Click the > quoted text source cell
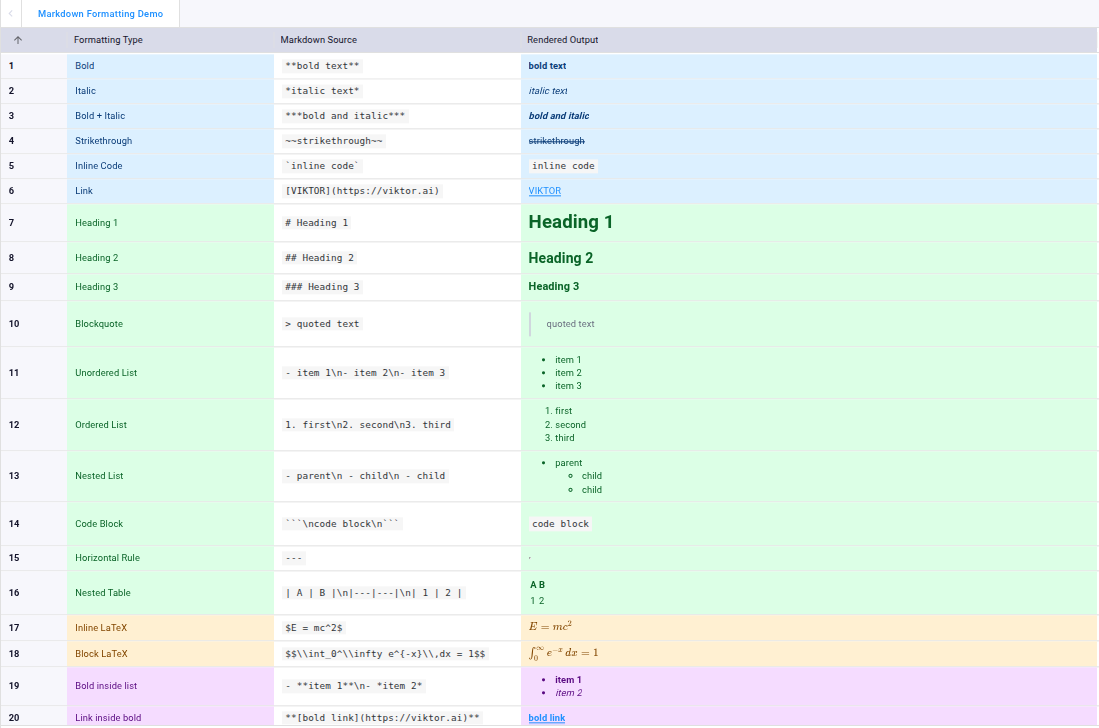The width and height of the screenshot is (1099, 728). click(397, 324)
